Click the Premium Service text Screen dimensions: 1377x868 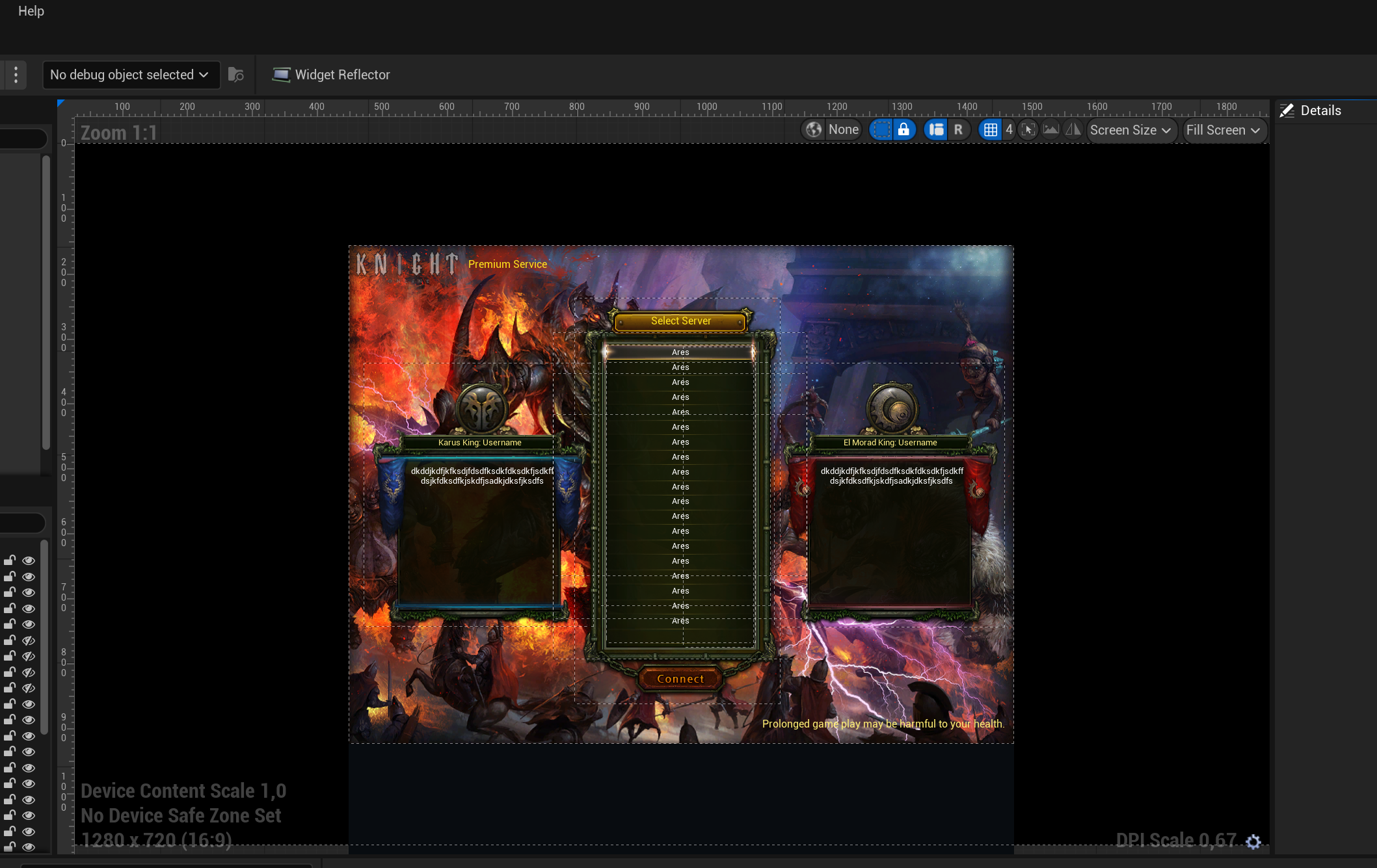507,265
